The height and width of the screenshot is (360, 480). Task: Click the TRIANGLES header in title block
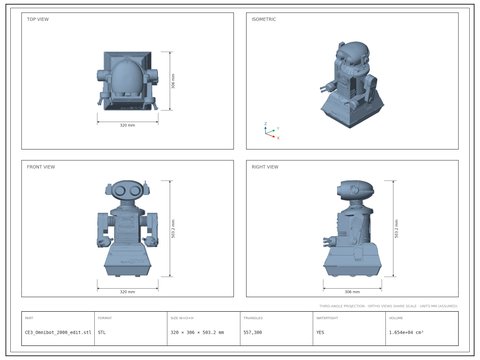click(253, 318)
